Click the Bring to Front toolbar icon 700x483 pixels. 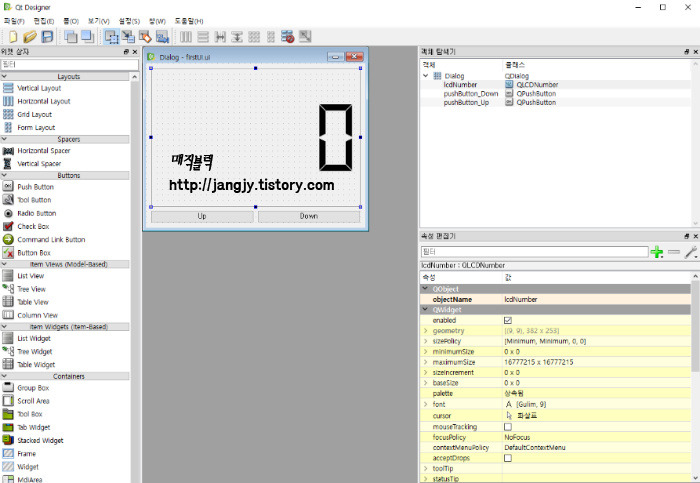coord(87,37)
